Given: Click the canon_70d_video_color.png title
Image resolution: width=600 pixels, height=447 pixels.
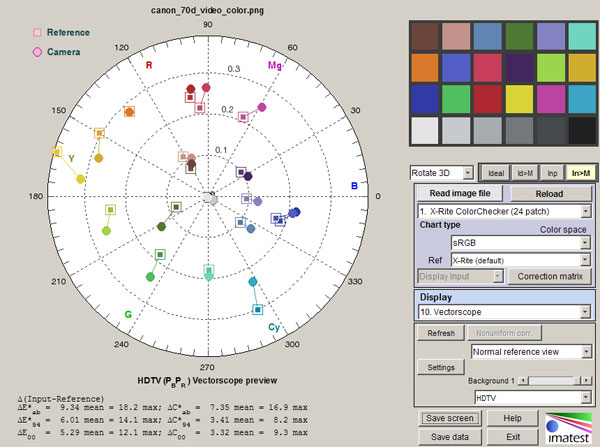Looking at the screenshot, I should pos(207,10).
